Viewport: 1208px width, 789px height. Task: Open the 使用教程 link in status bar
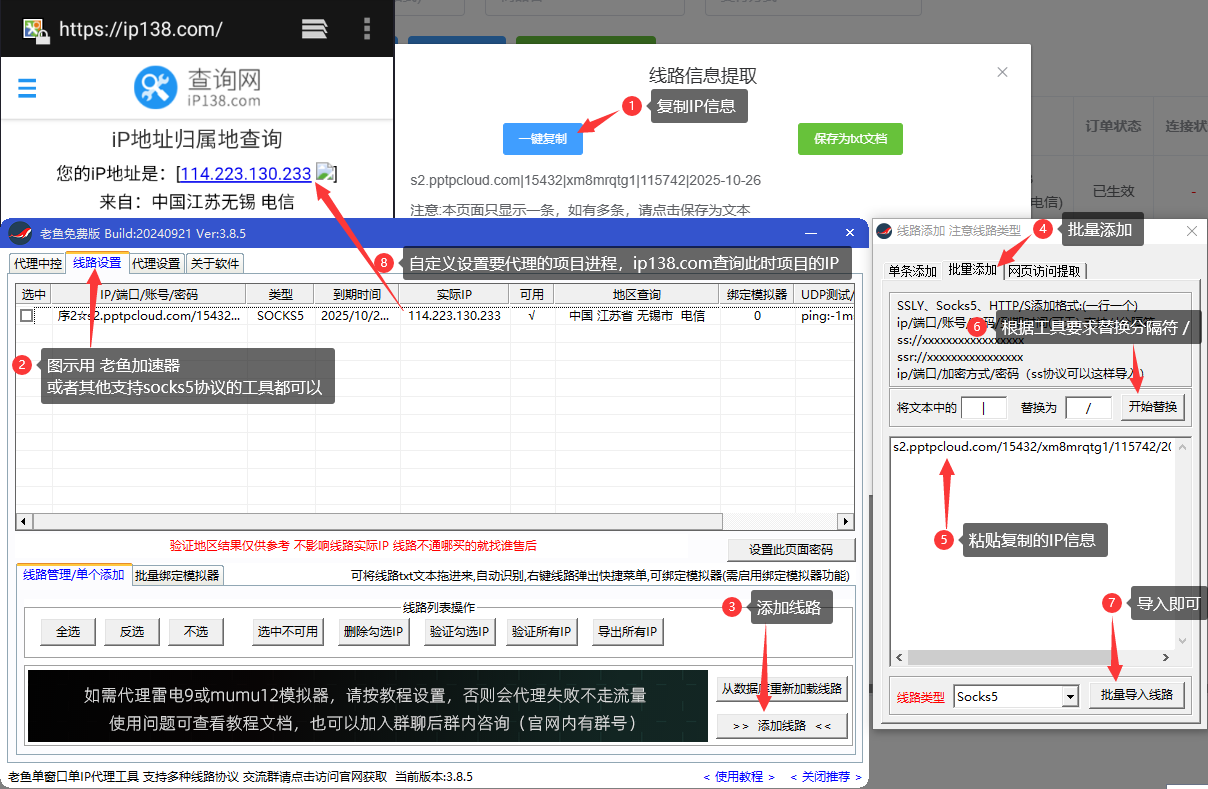(739, 776)
